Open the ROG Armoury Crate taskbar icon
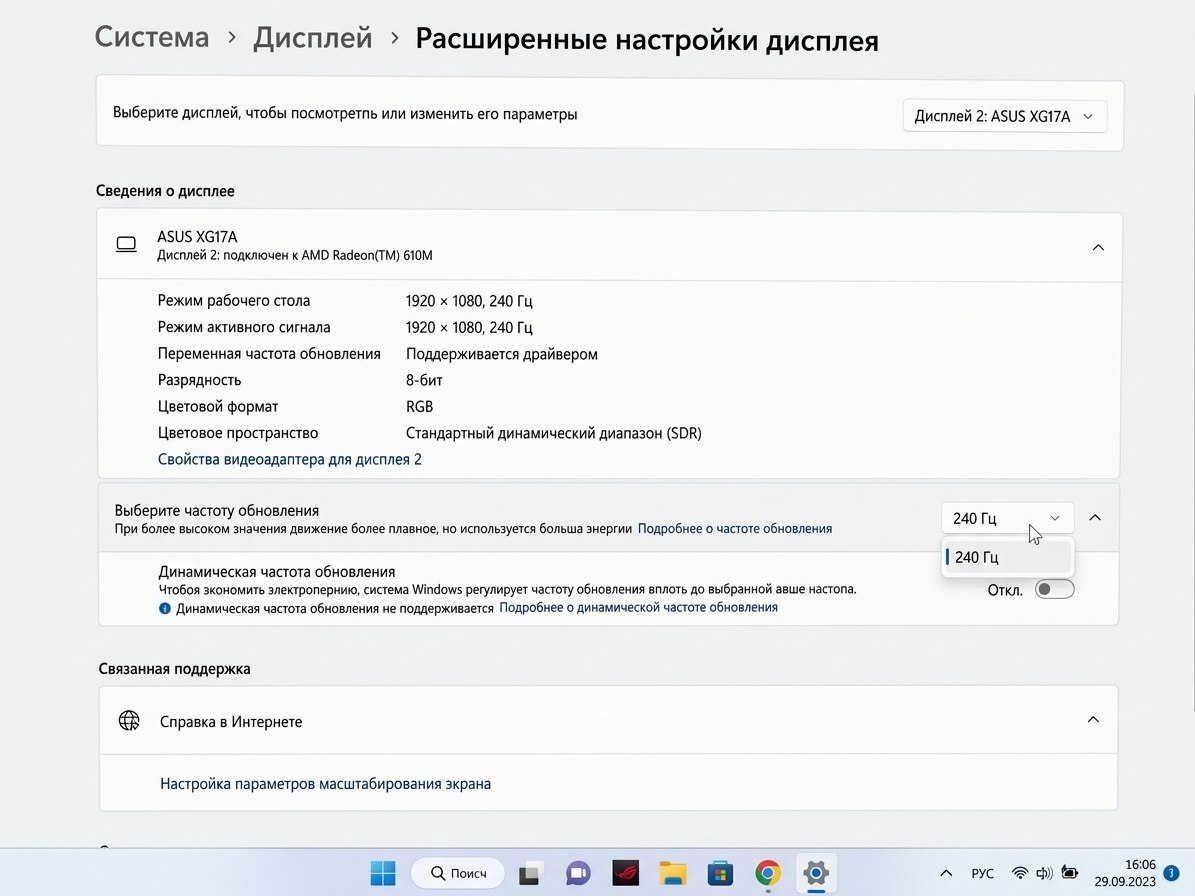 626,873
